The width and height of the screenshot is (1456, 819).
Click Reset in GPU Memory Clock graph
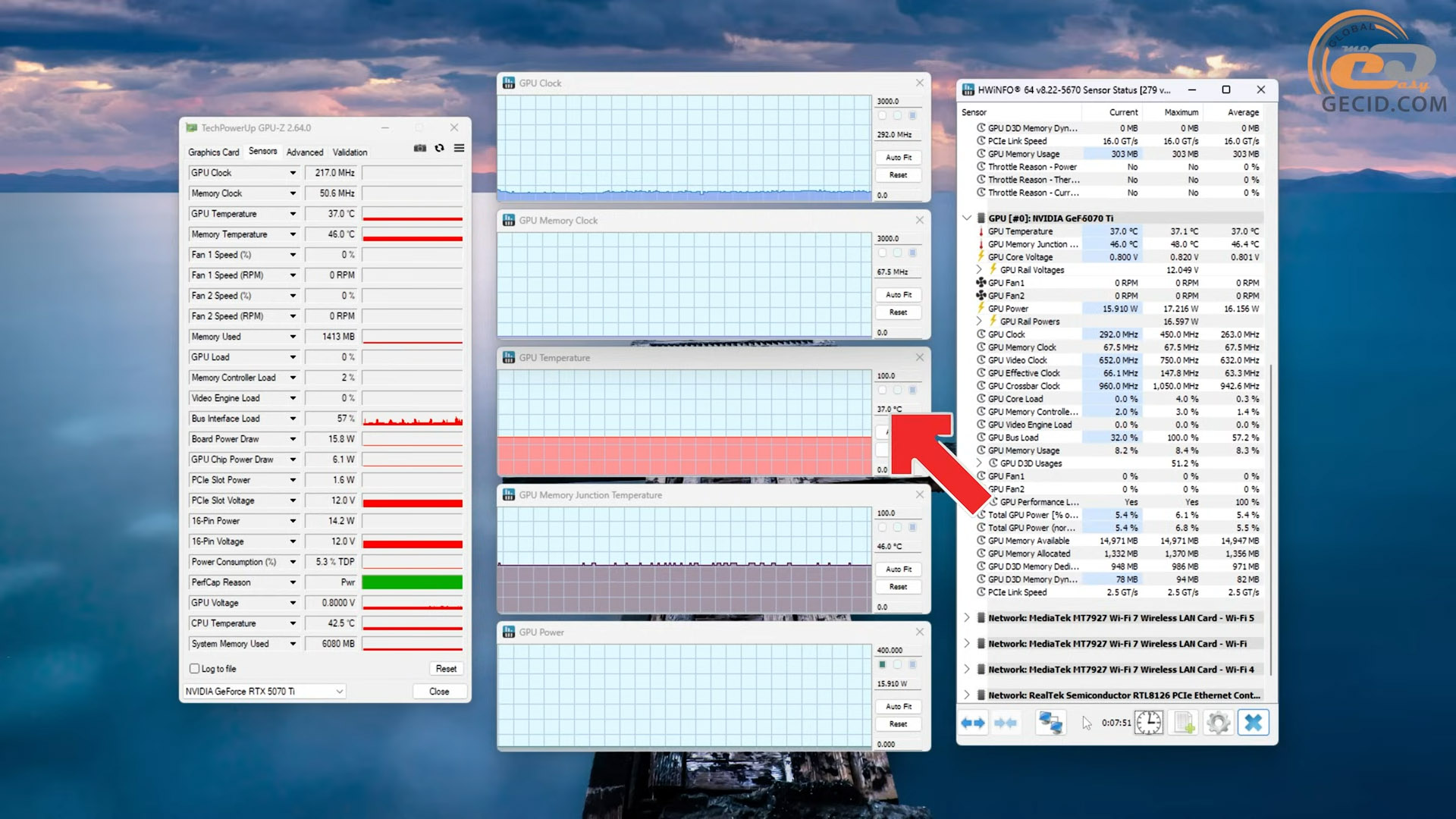[899, 312]
